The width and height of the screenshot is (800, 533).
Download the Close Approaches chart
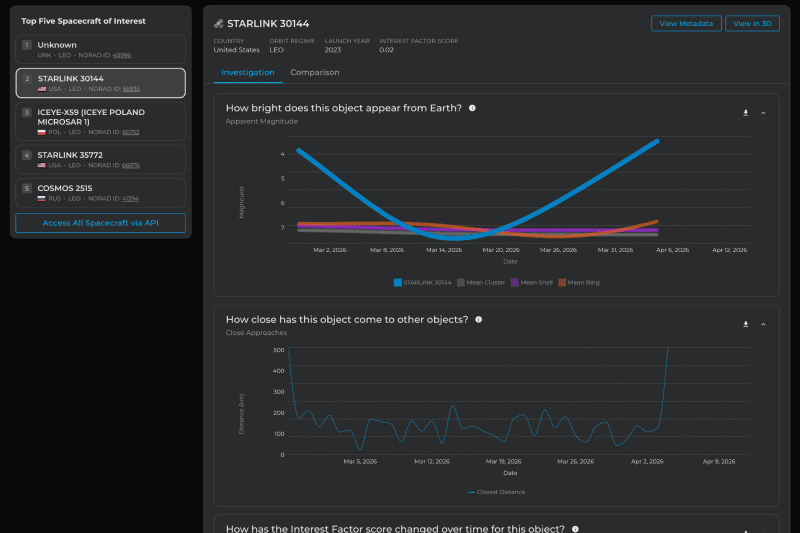pyautogui.click(x=745, y=324)
